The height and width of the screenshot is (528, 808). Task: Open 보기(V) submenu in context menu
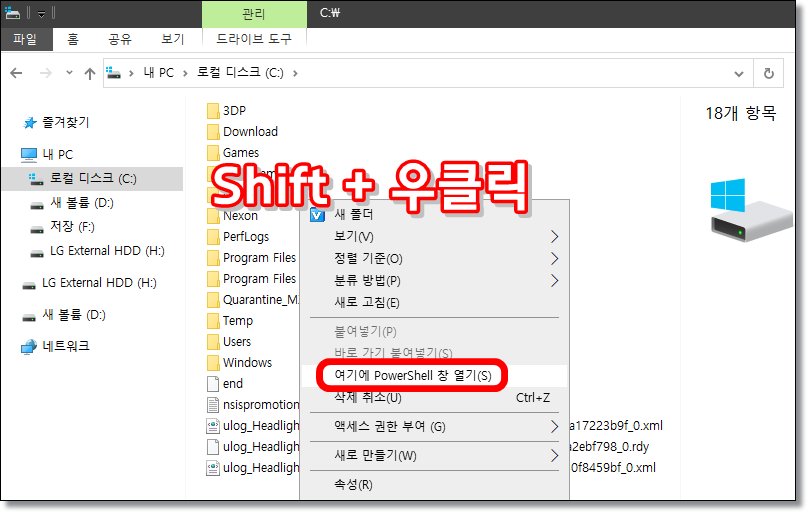pyautogui.click(x=434, y=237)
